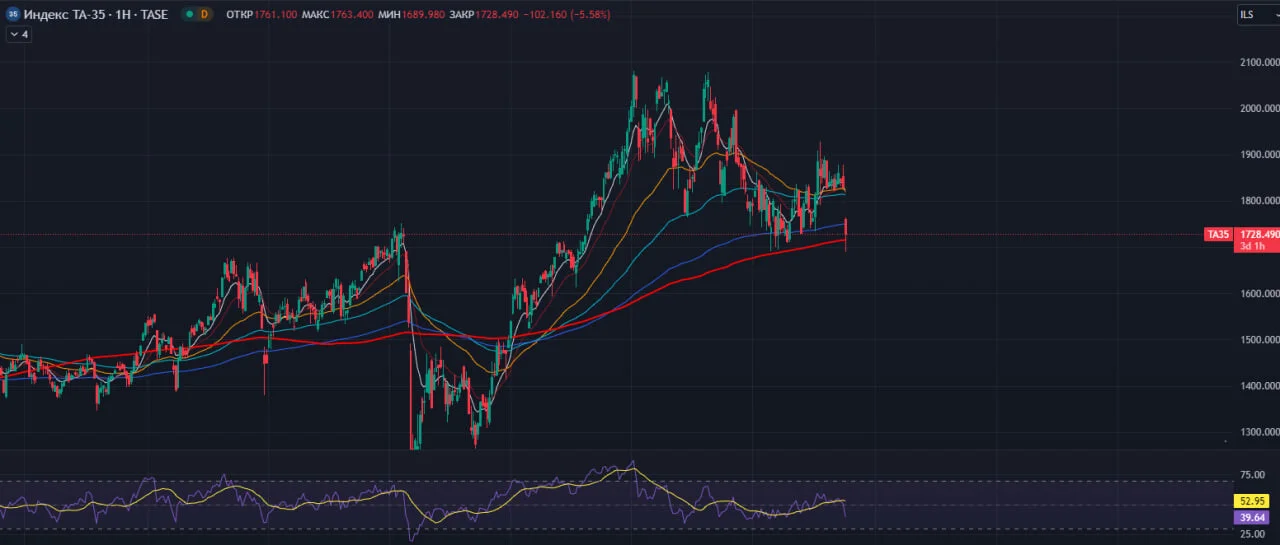1280x545 pixels.
Task: Click the red TA35 price line label
Action: click(x=1218, y=234)
